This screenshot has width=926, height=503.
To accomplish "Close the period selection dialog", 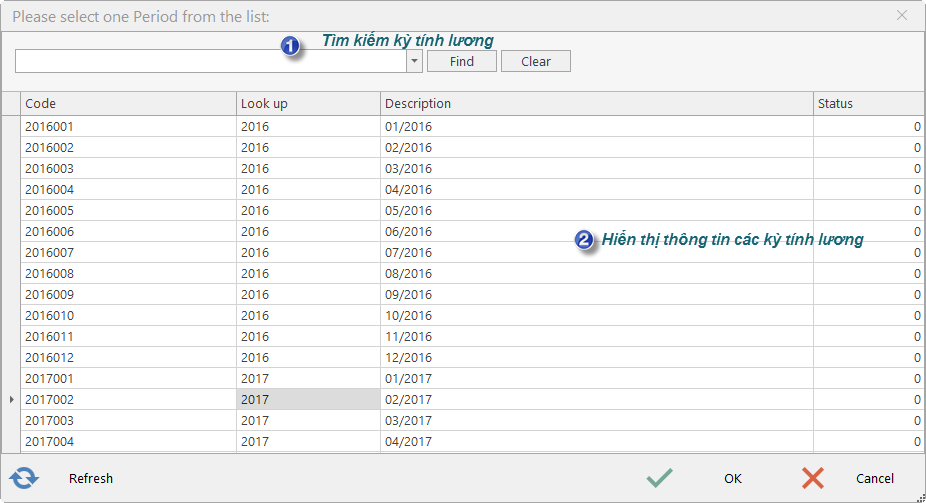I will (902, 16).
